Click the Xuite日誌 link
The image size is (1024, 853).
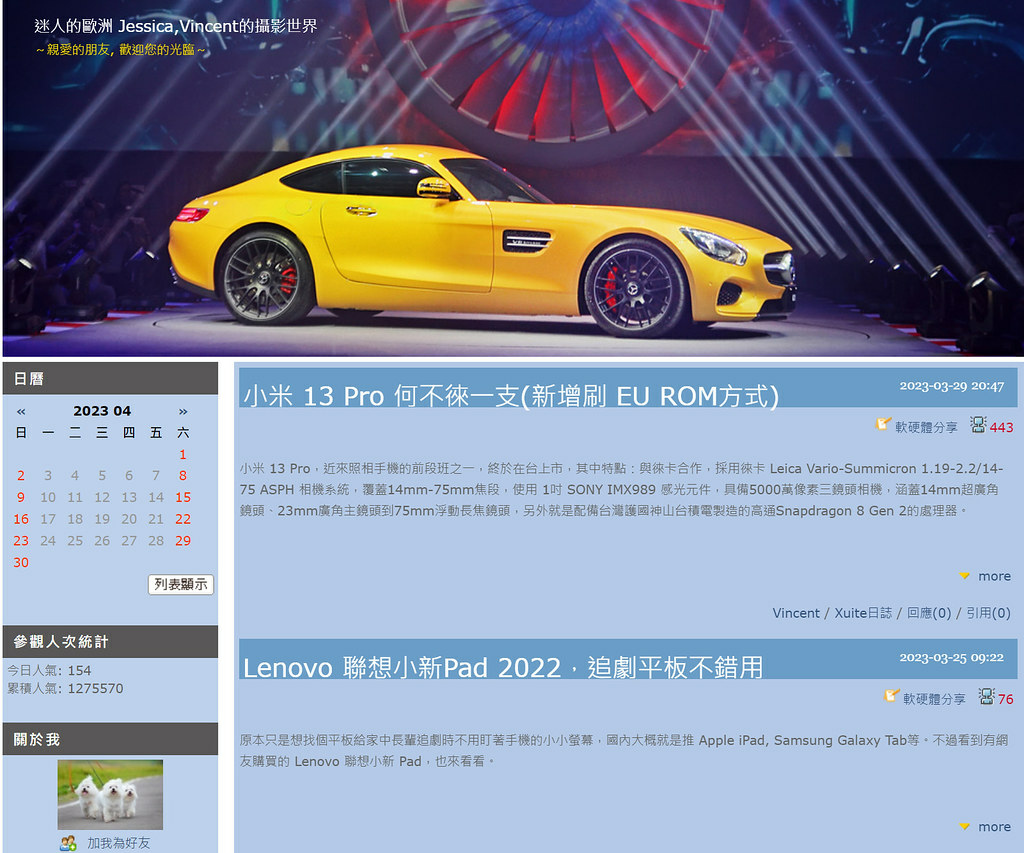click(863, 613)
